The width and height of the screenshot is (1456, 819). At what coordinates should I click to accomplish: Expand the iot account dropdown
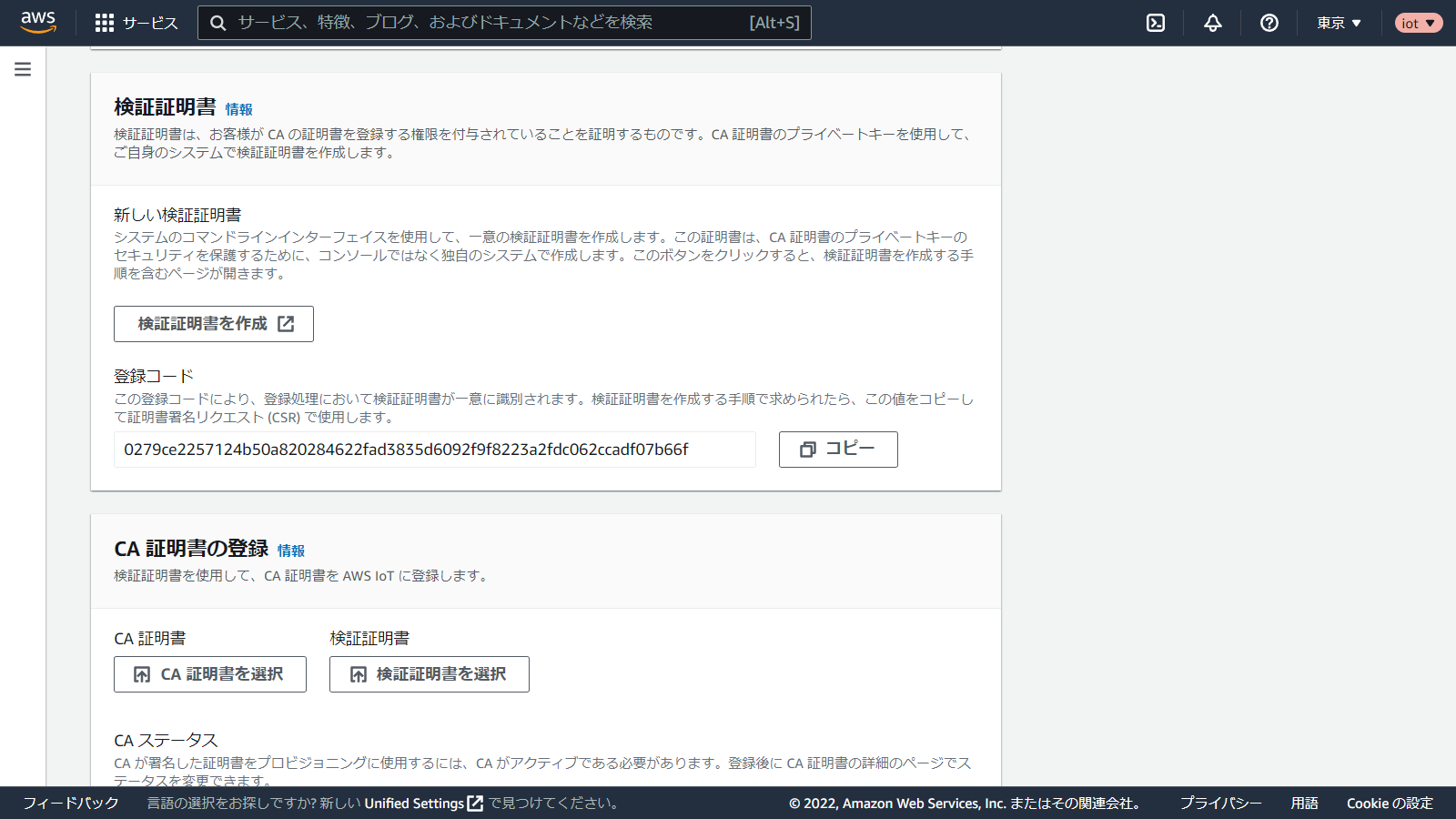1418,23
